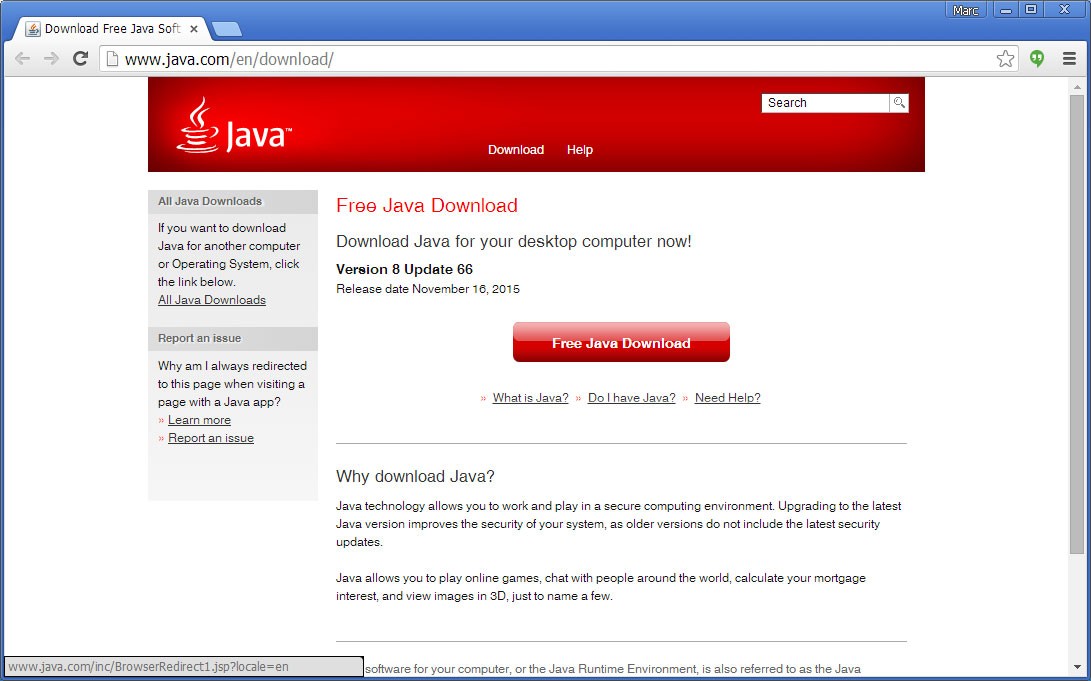Click the browser back arrow
The width and height of the screenshot is (1091, 681).
pos(22,59)
